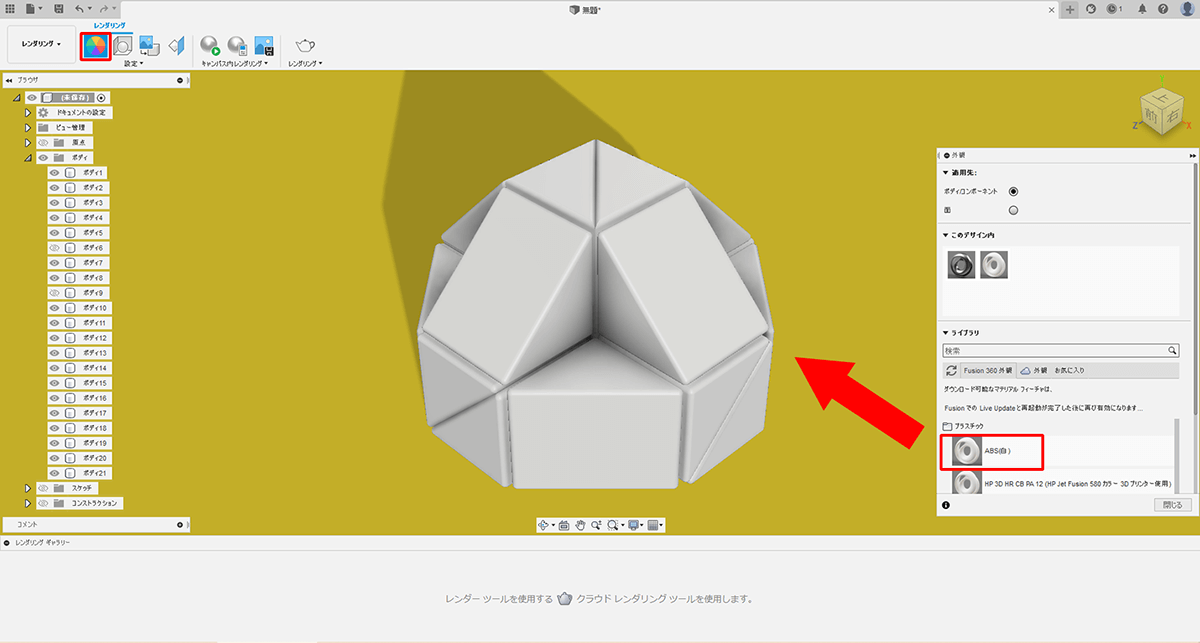This screenshot has width=1200, height=643.
Task: Open Scene Settings in the render toolbar
Action: pos(123,45)
